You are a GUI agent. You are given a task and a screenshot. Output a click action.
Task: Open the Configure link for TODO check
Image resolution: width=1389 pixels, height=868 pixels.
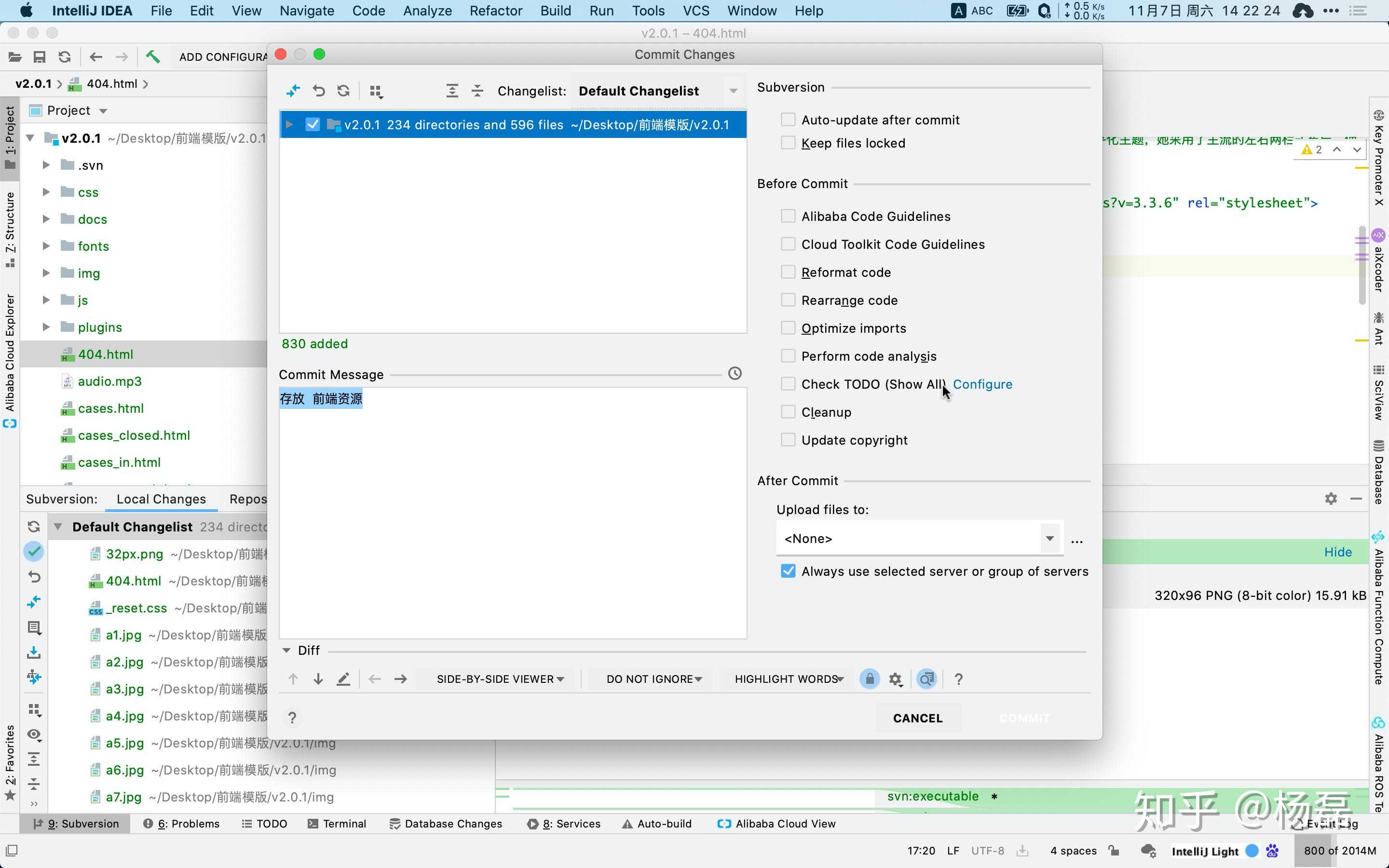tap(982, 384)
